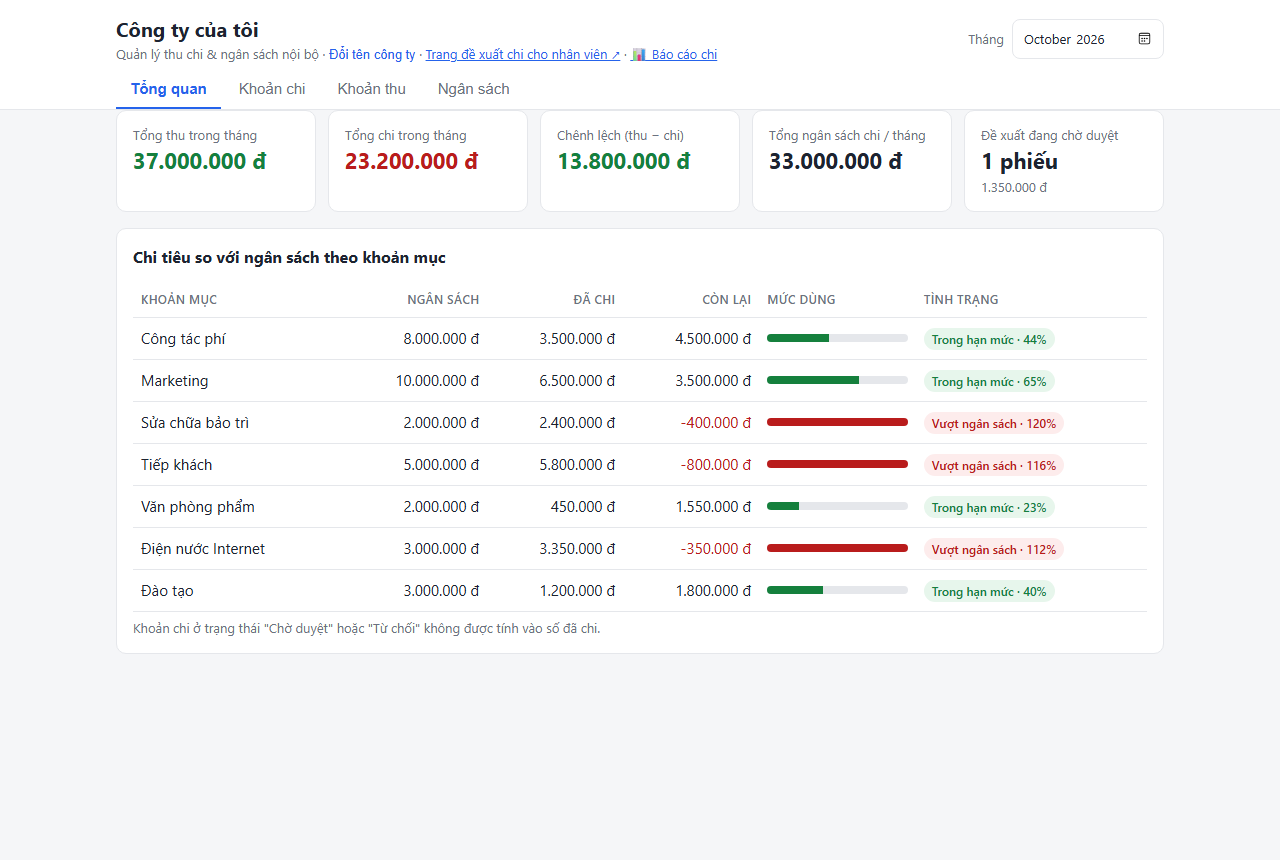This screenshot has height=860, width=1280.
Task: Click the KHOẢN MỤC column header
Action: [x=179, y=299]
